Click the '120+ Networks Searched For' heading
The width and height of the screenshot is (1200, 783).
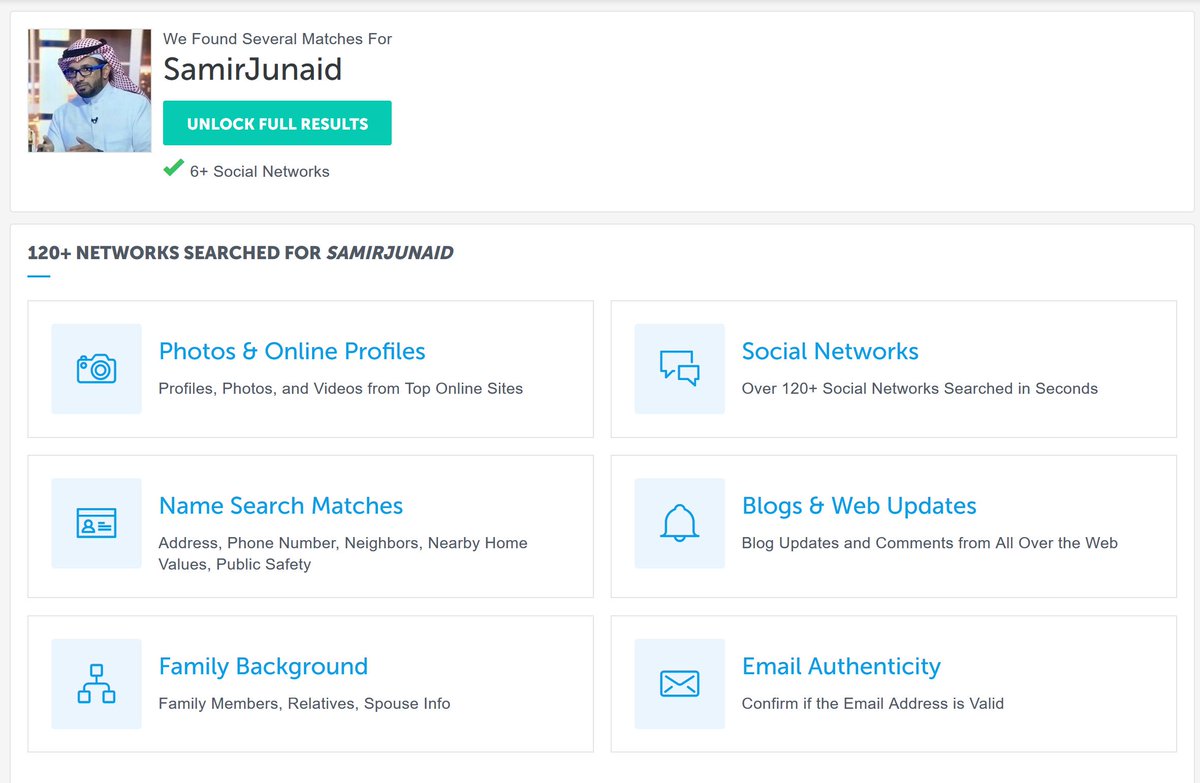[240, 253]
